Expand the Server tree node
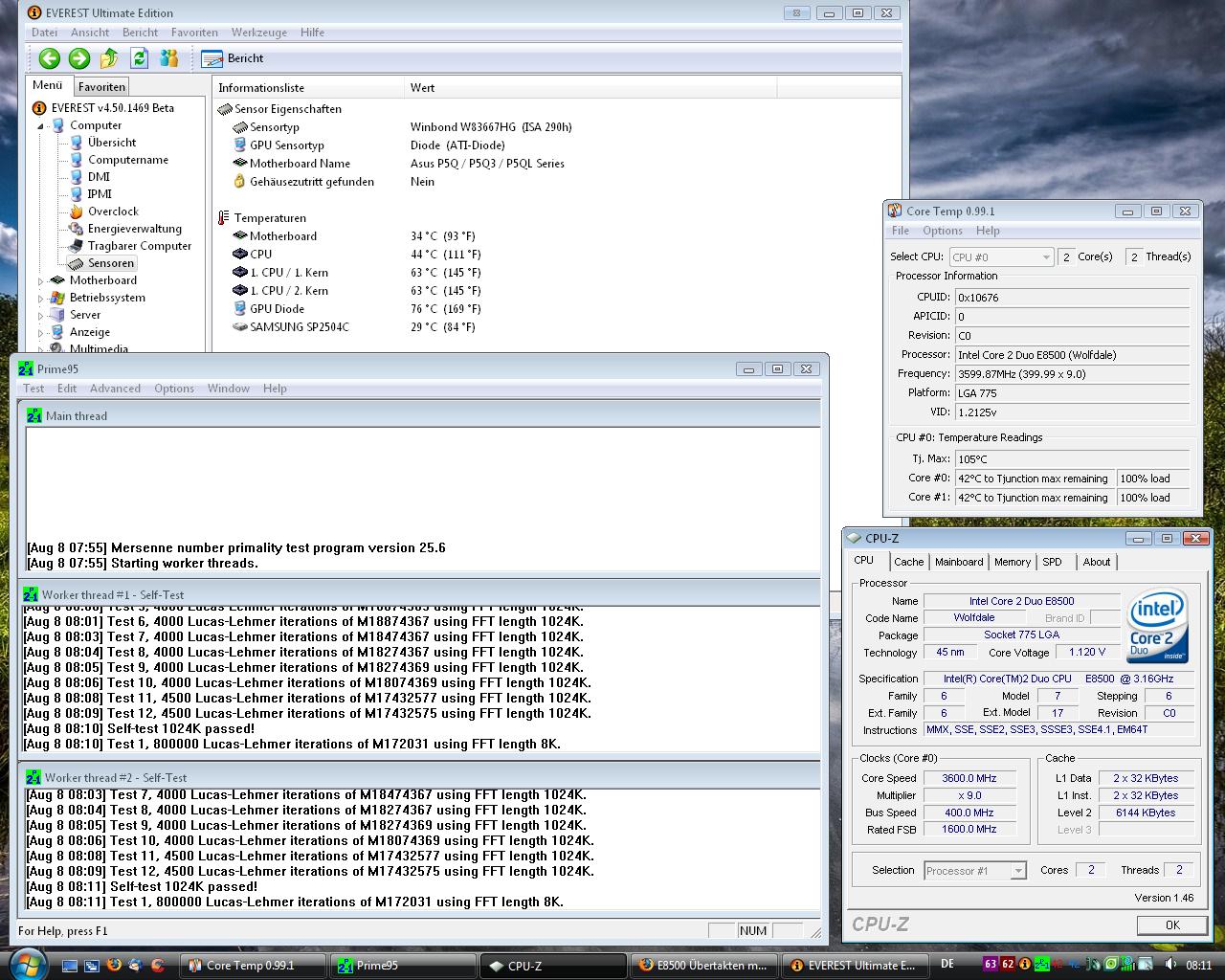This screenshot has height=980, width=1225. [x=40, y=315]
